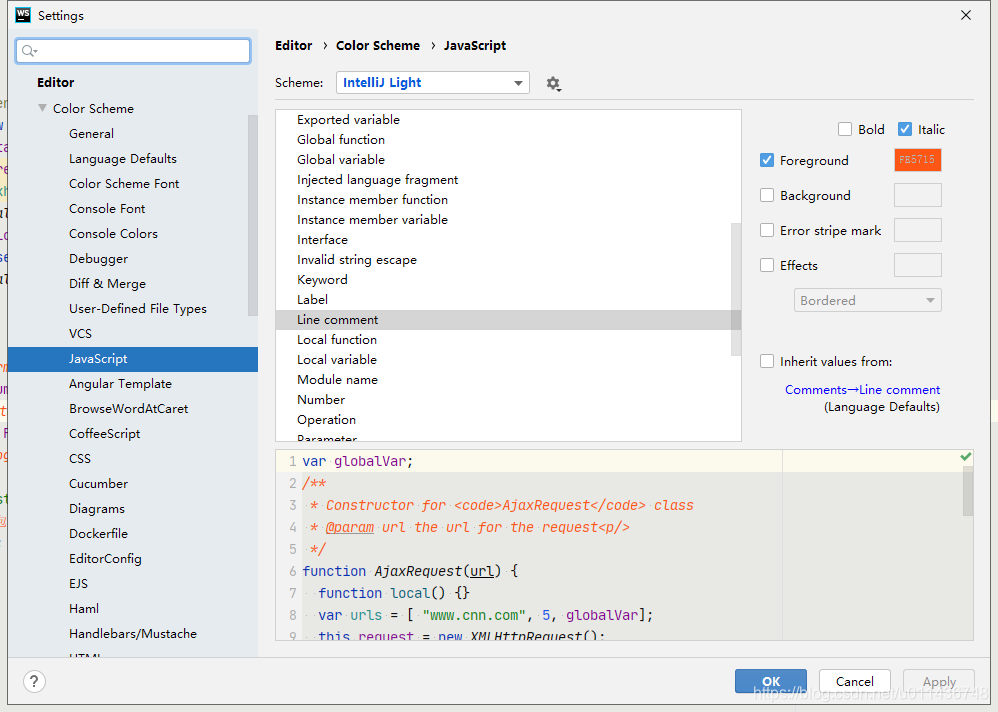Select Handlebars/Mustache in sidebar
Image resolution: width=998 pixels, height=712 pixels.
click(x=133, y=634)
